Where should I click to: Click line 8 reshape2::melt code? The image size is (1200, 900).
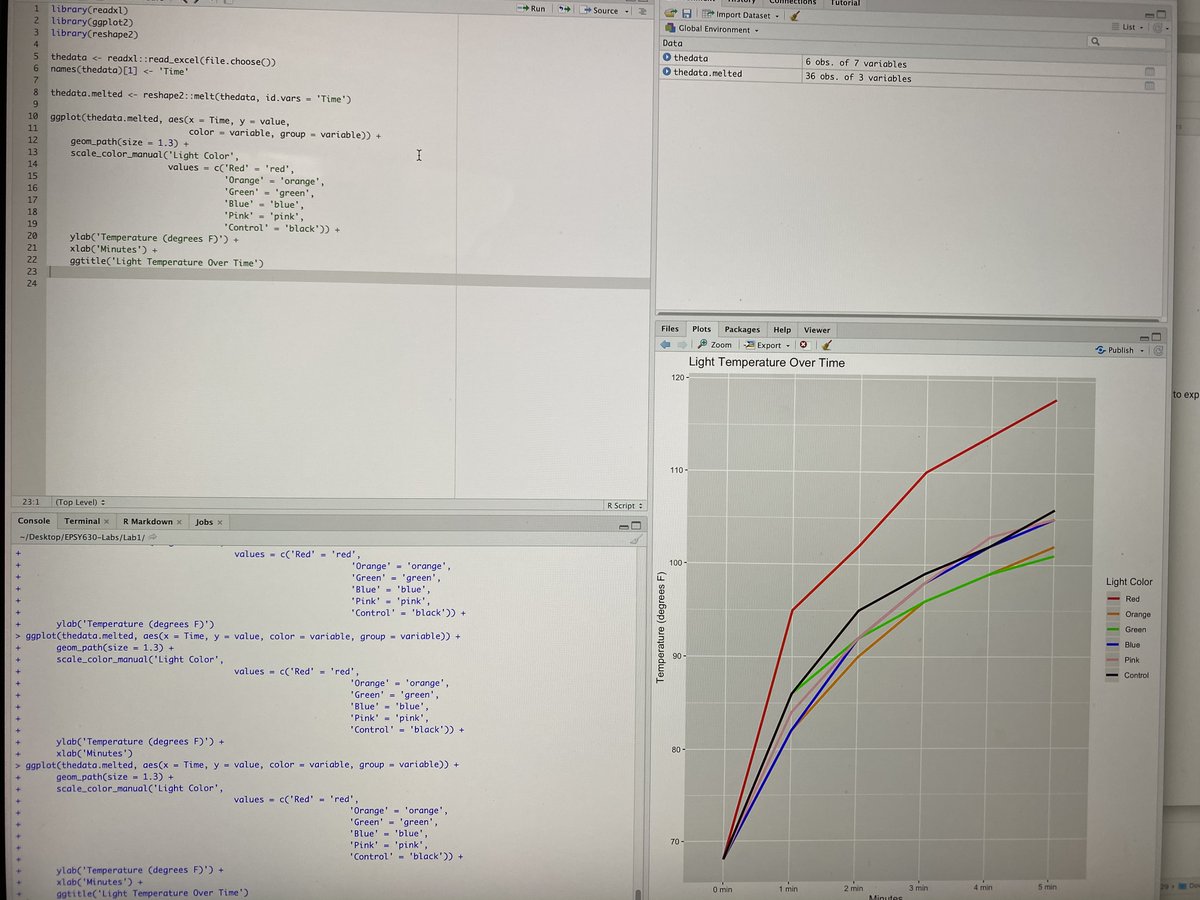[201, 95]
